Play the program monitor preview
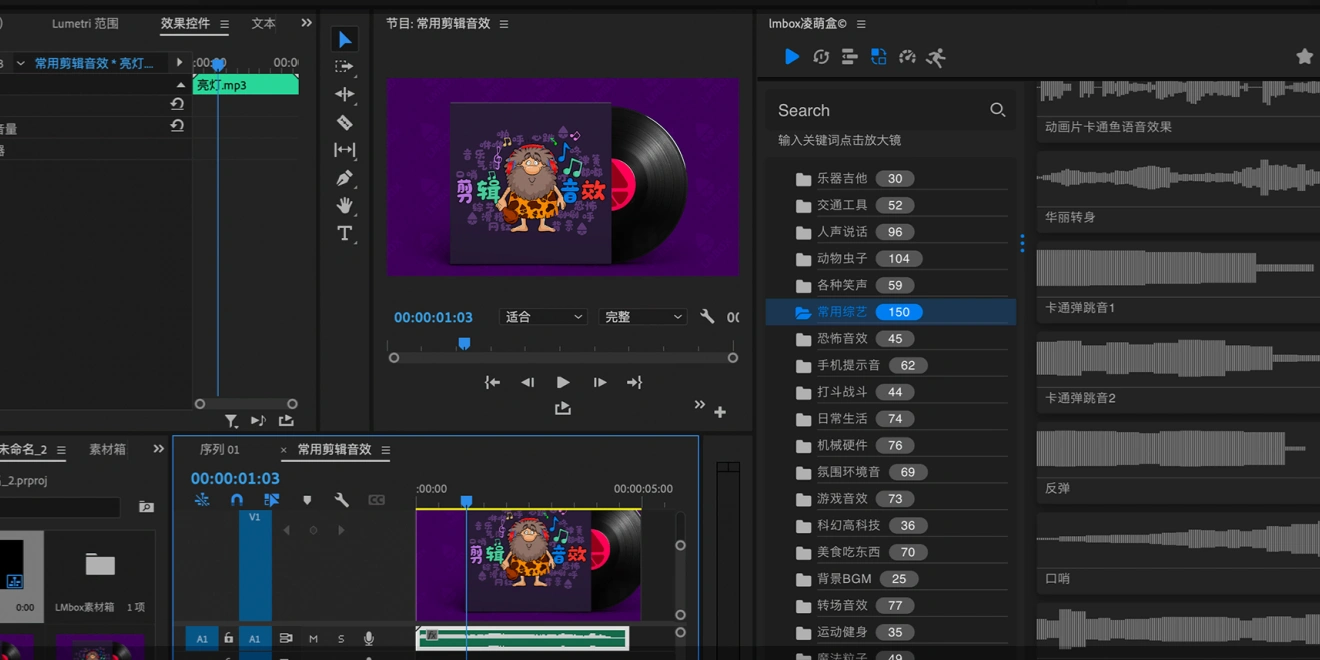1320x660 pixels. [x=563, y=382]
